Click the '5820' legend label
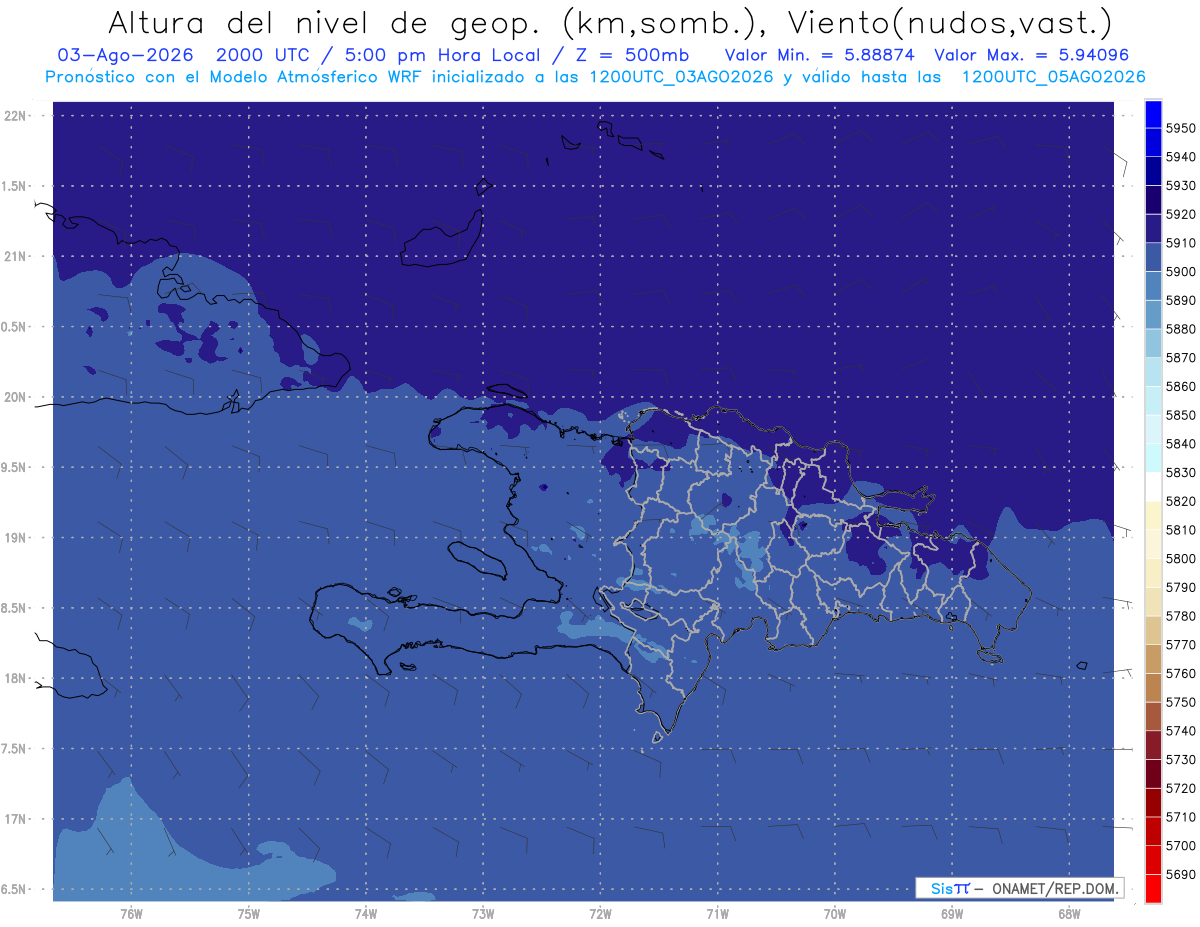The height and width of the screenshot is (927, 1200). 1180,501
